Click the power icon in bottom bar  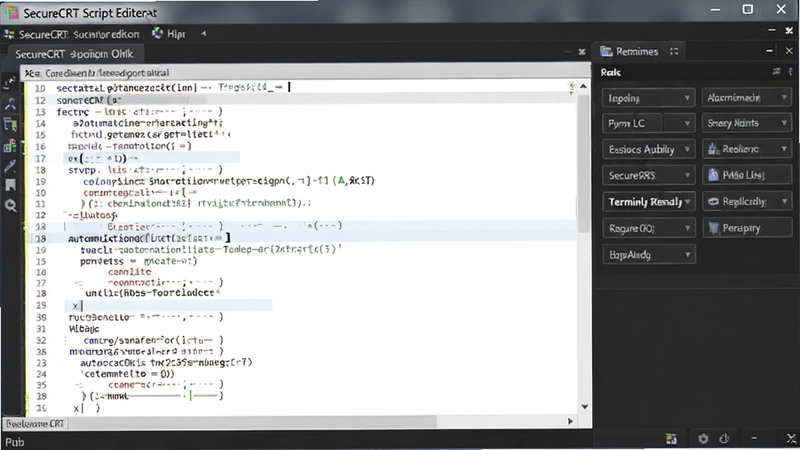(x=724, y=438)
